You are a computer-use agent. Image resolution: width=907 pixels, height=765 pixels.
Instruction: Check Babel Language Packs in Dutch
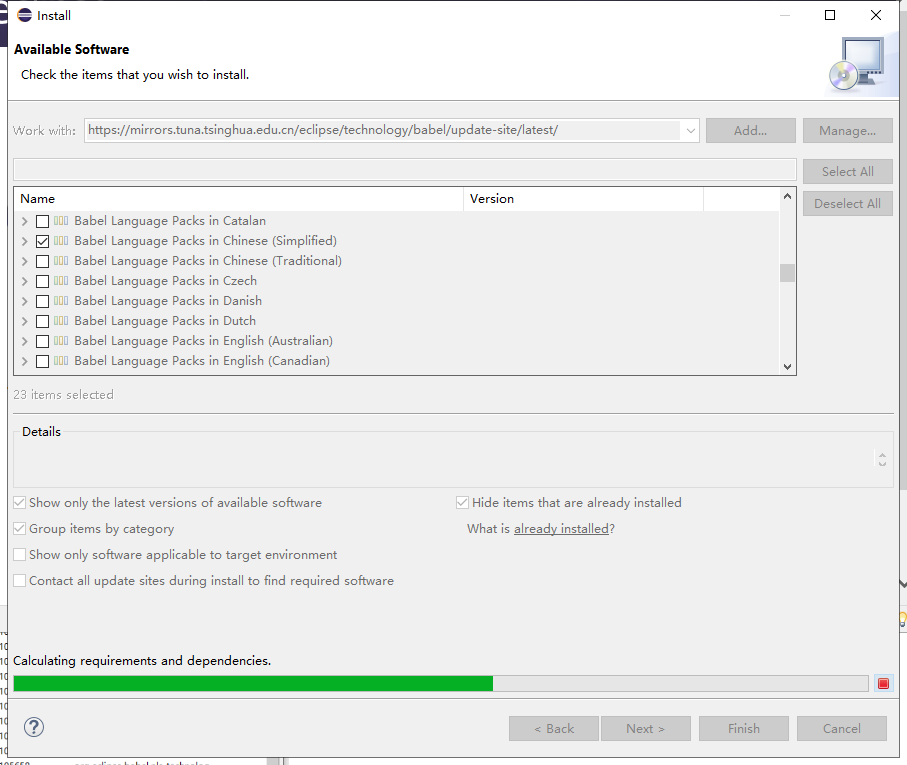(42, 321)
